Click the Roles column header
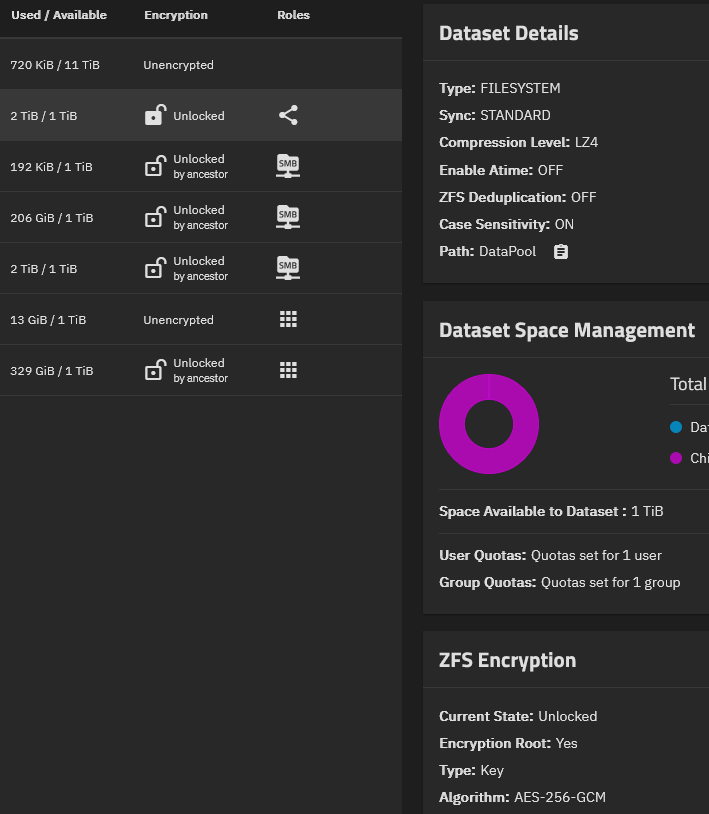The height and width of the screenshot is (814, 709). pyautogui.click(x=293, y=15)
